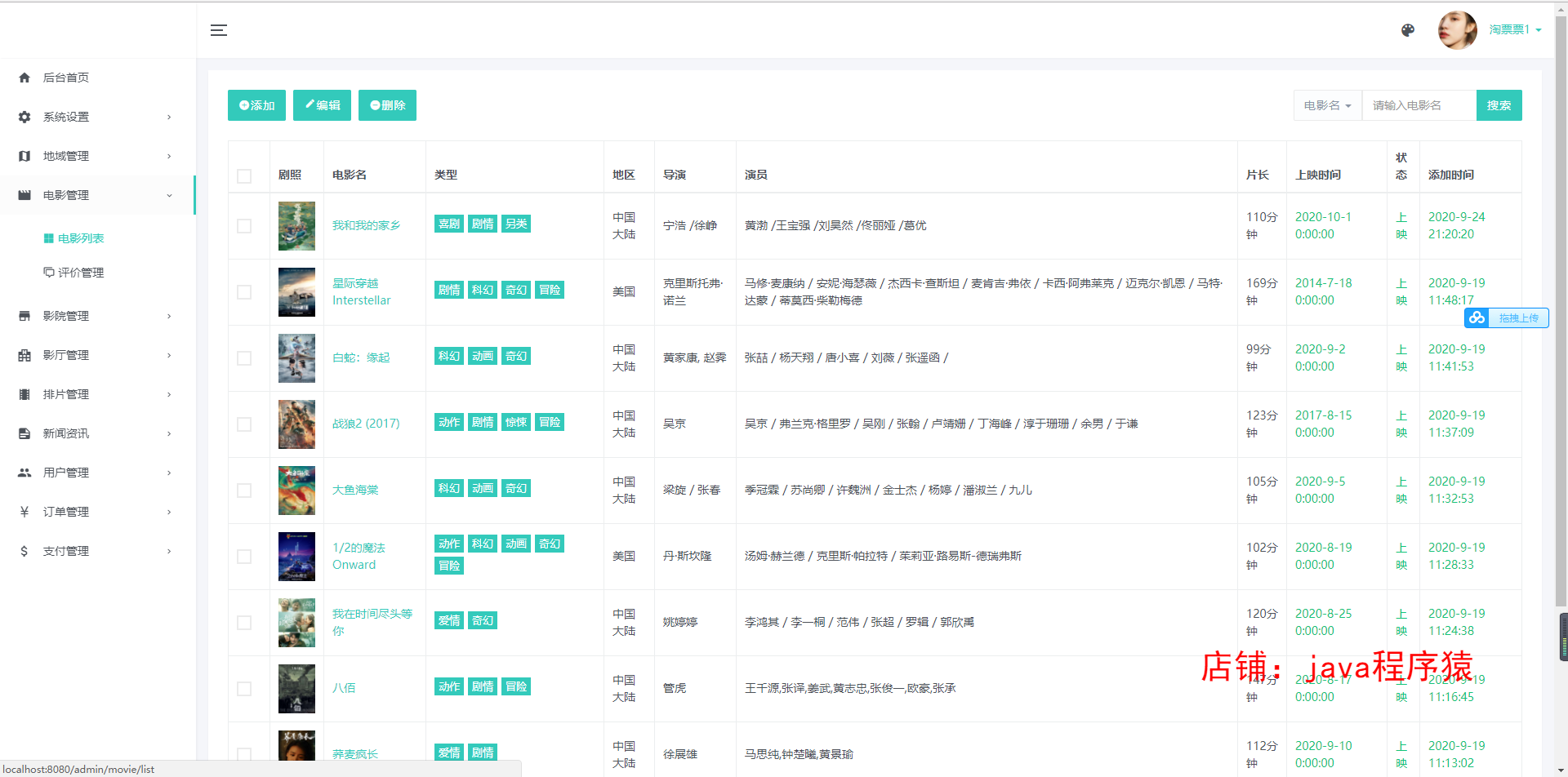The image size is (1568, 777).
Task: Expand the 影厅管理 submenu chevron
Action: (x=169, y=355)
